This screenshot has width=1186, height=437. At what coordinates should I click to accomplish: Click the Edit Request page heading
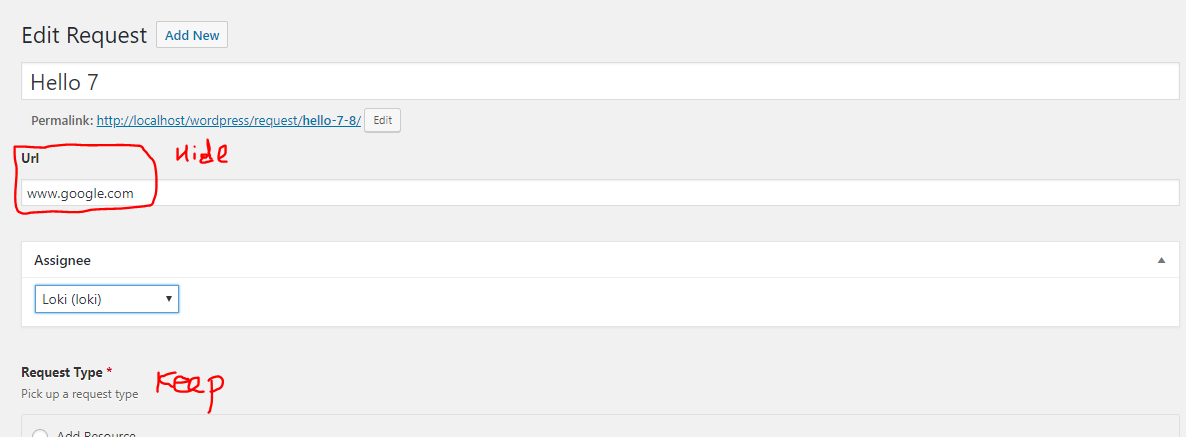(84, 35)
